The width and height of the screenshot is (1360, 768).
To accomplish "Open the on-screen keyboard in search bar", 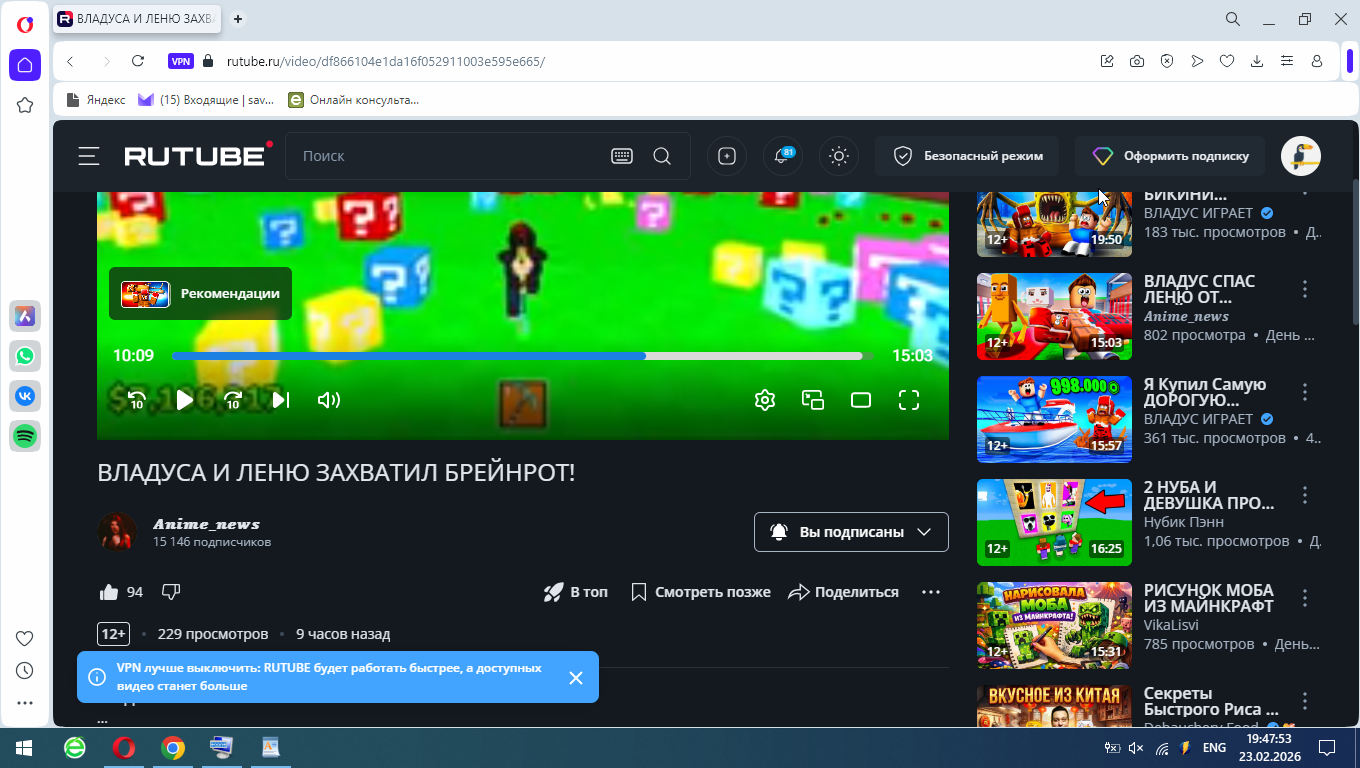I will click(x=621, y=156).
